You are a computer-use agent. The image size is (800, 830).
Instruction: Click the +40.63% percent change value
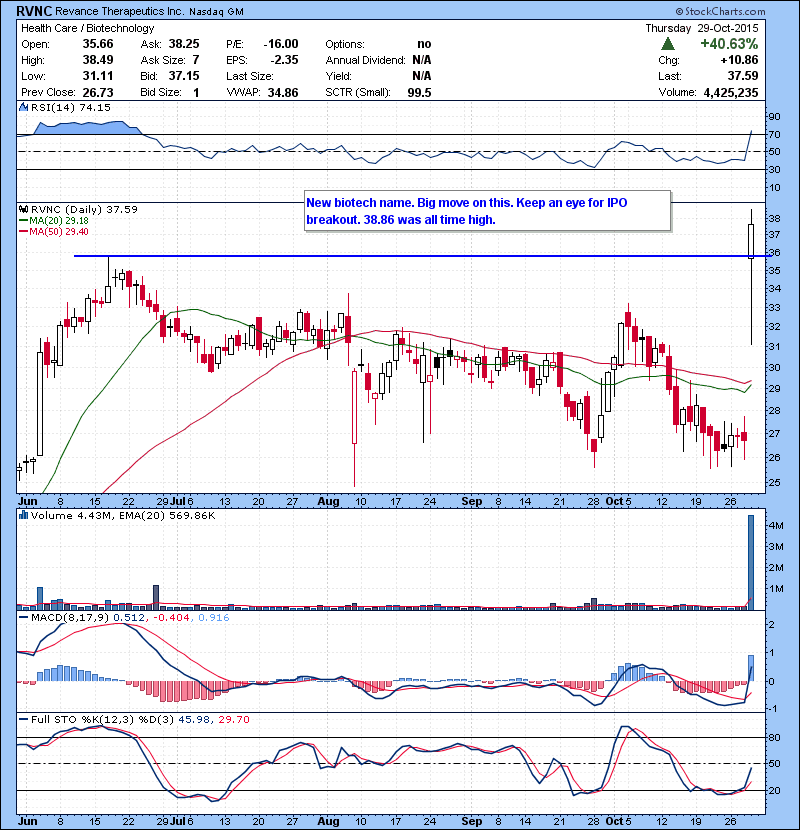(729, 44)
